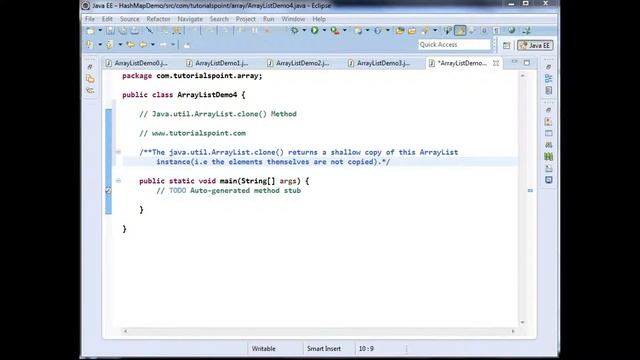Open the Properties view icon in the right sidebar
Image resolution: width=640 pixels, height=360 pixels.
coord(549,133)
